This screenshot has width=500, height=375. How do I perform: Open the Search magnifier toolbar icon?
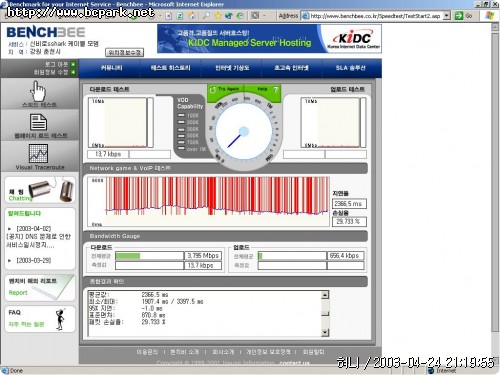(x=206, y=16)
